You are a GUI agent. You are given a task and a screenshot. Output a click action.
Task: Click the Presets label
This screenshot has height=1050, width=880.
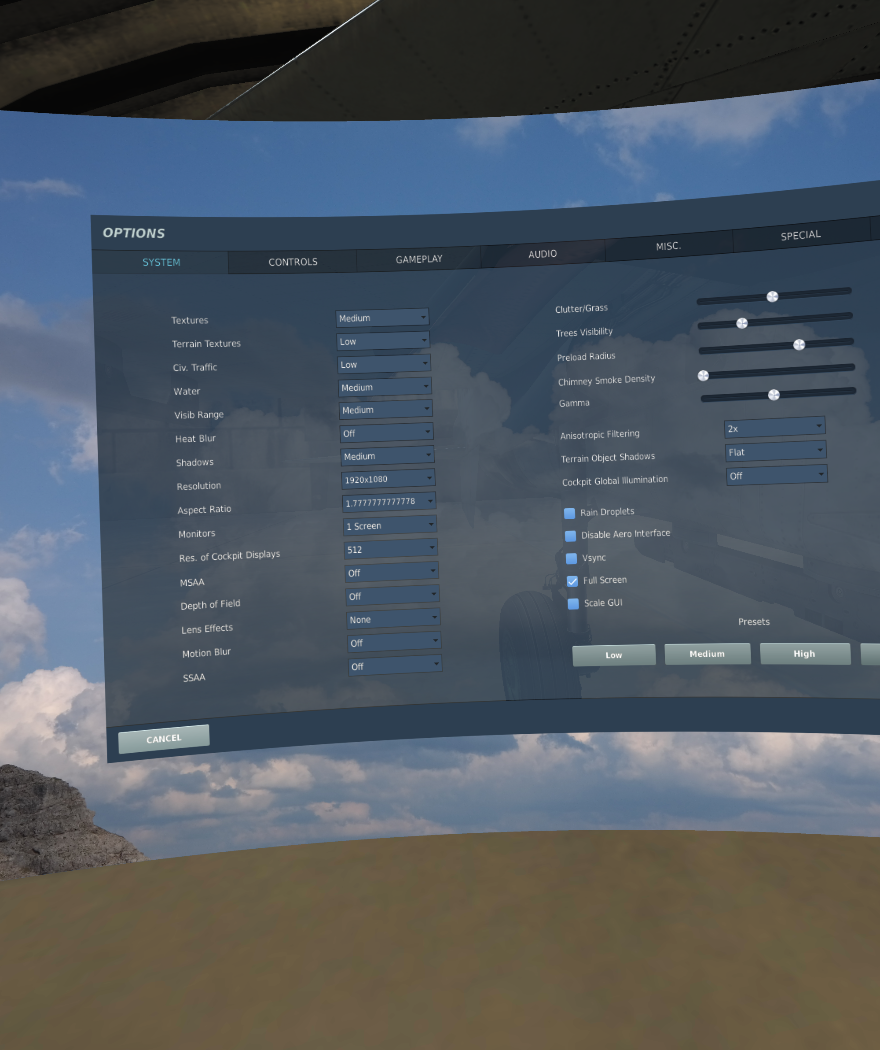click(x=754, y=621)
